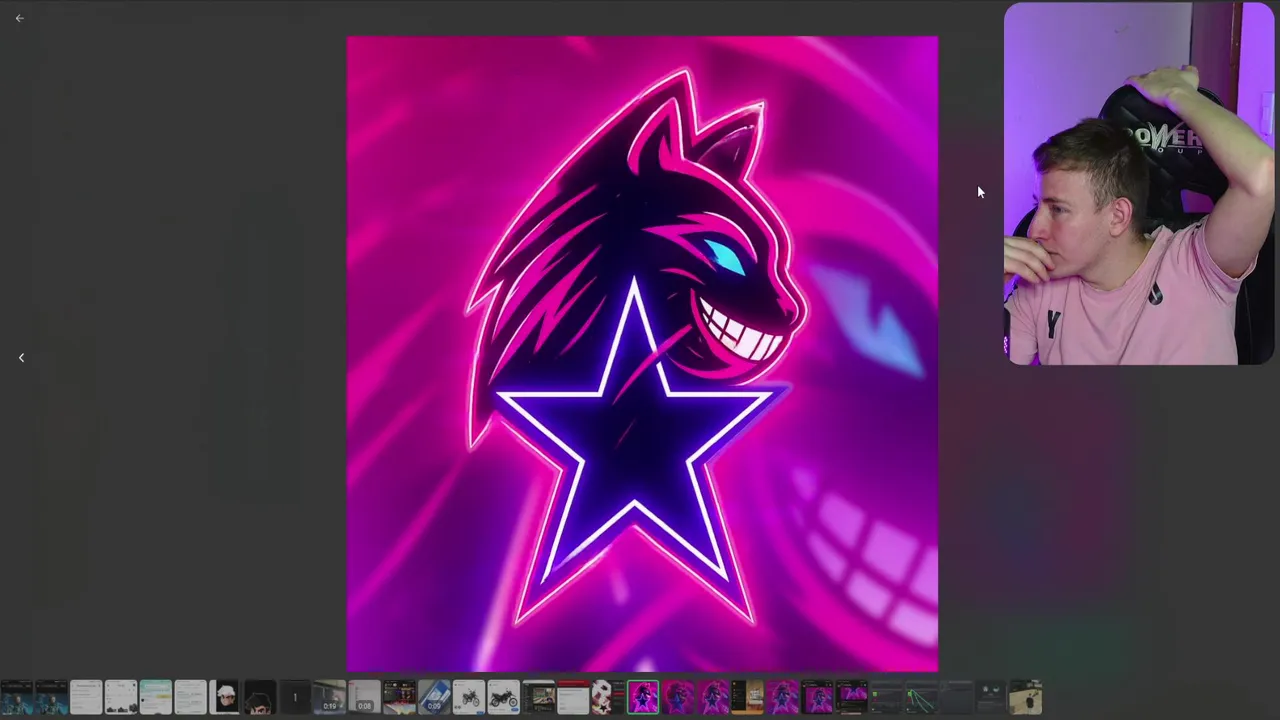Open the motorcycle thumbnail right after the 0:09 video

(x=469, y=697)
